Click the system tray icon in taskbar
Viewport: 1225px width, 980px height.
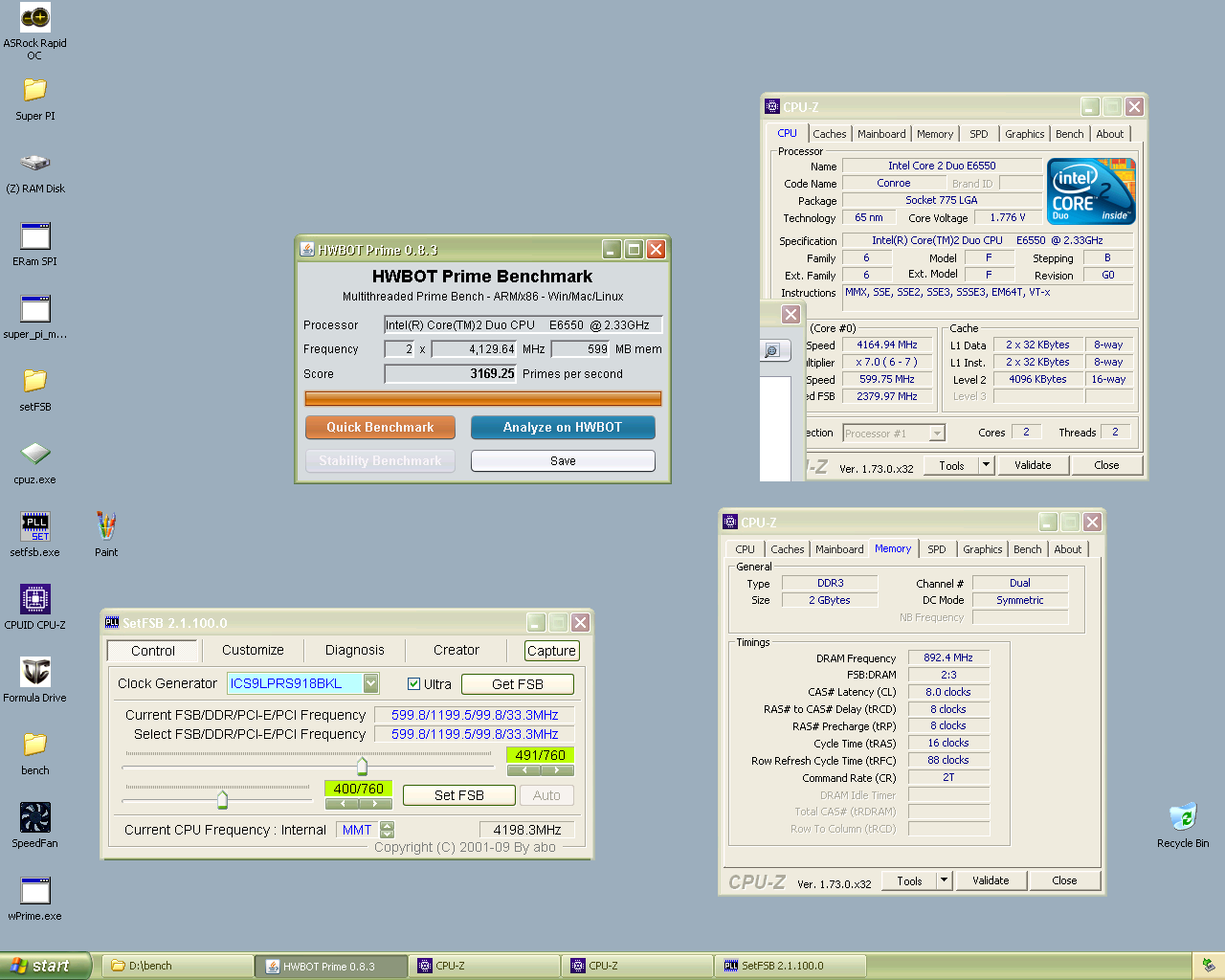point(1208,966)
